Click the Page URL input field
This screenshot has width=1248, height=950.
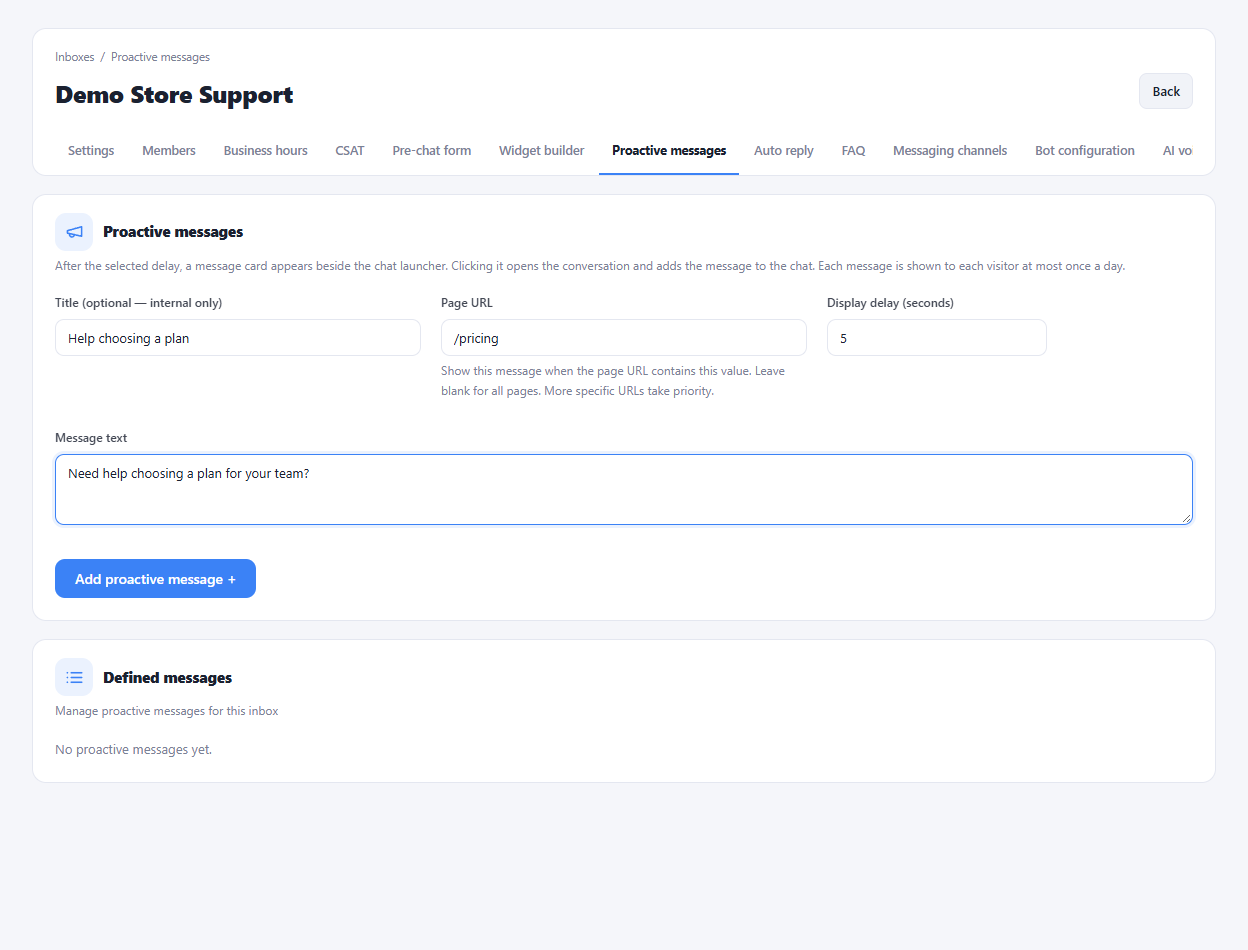pos(624,338)
